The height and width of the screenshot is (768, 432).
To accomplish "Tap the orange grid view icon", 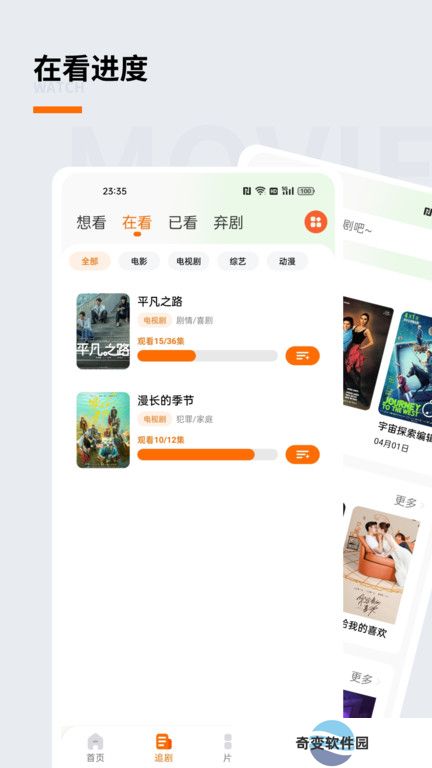I will click(x=316, y=222).
